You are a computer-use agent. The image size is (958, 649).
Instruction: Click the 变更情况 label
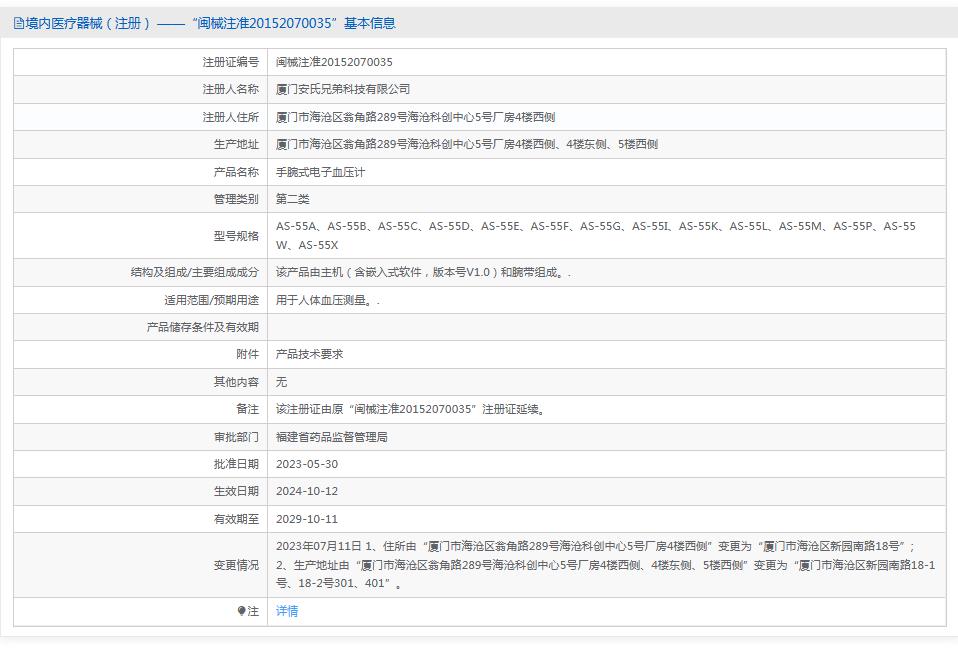pos(236,565)
